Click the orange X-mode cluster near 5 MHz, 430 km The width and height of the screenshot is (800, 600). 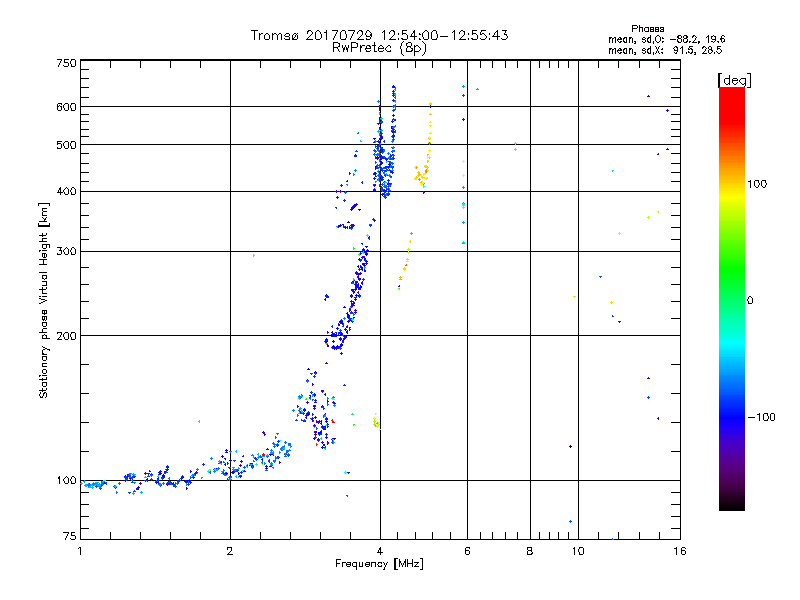point(421,176)
